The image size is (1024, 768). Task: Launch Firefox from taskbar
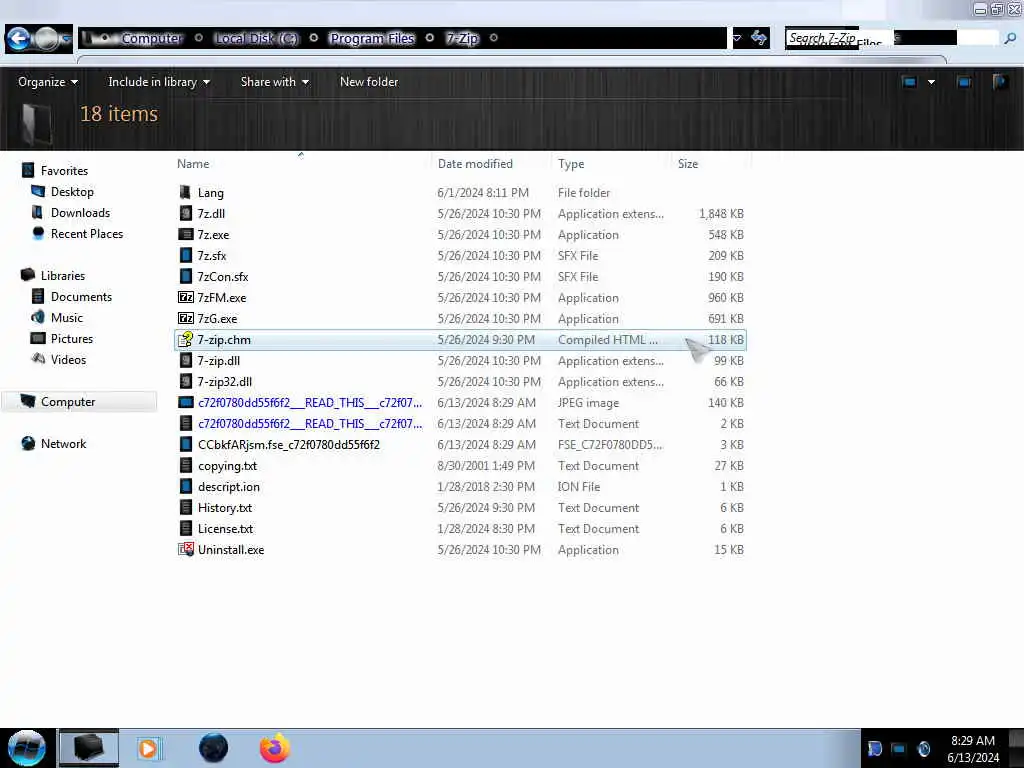pyautogui.click(x=275, y=748)
